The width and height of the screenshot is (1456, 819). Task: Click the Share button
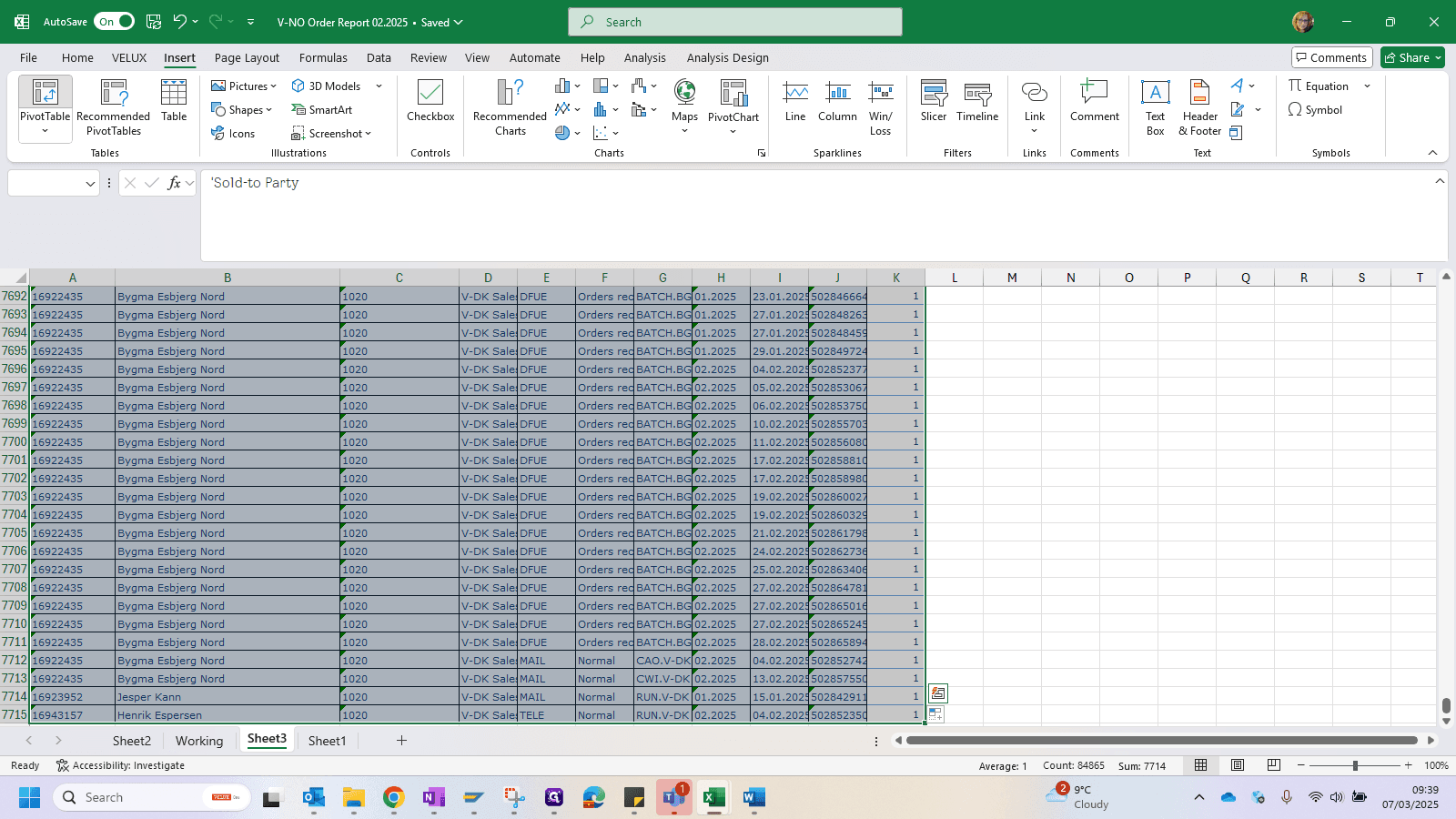point(1412,57)
